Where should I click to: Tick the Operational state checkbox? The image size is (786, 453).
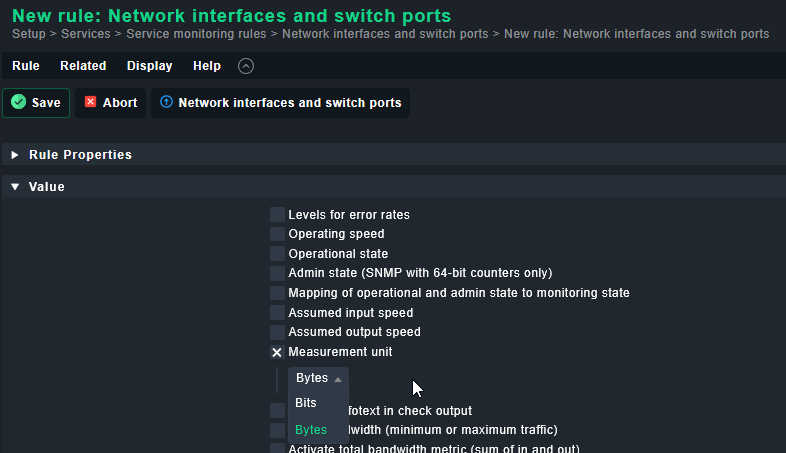click(x=277, y=254)
